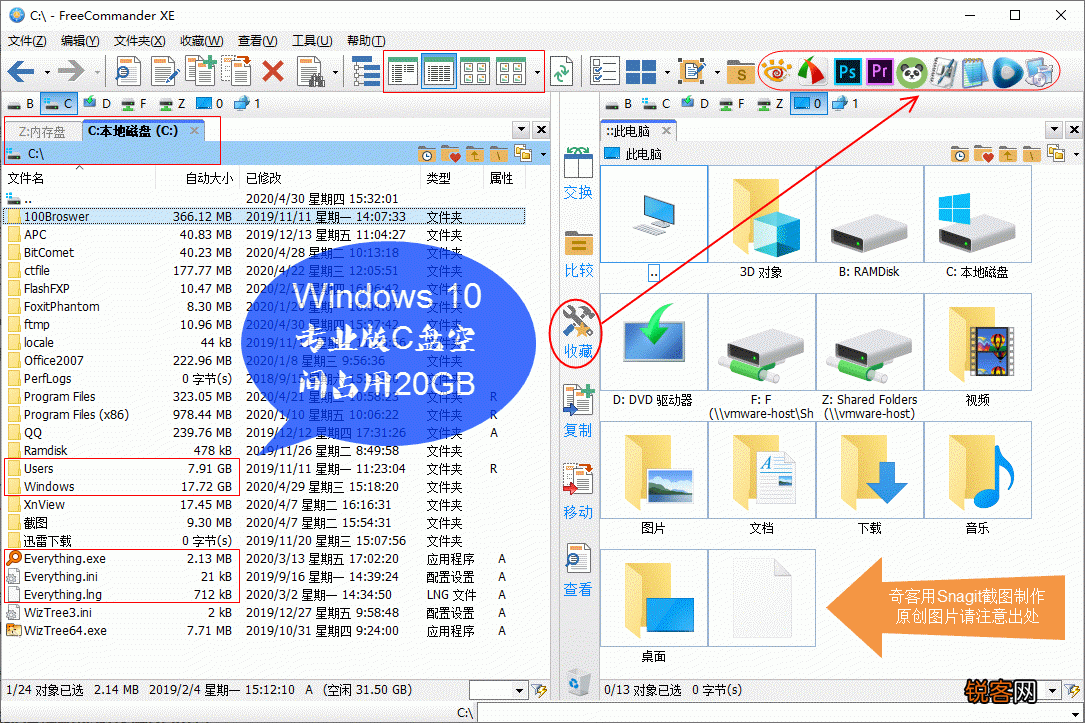Open the 文件夹(X) menu
This screenshot has height=723, width=1085.
[x=139, y=41]
